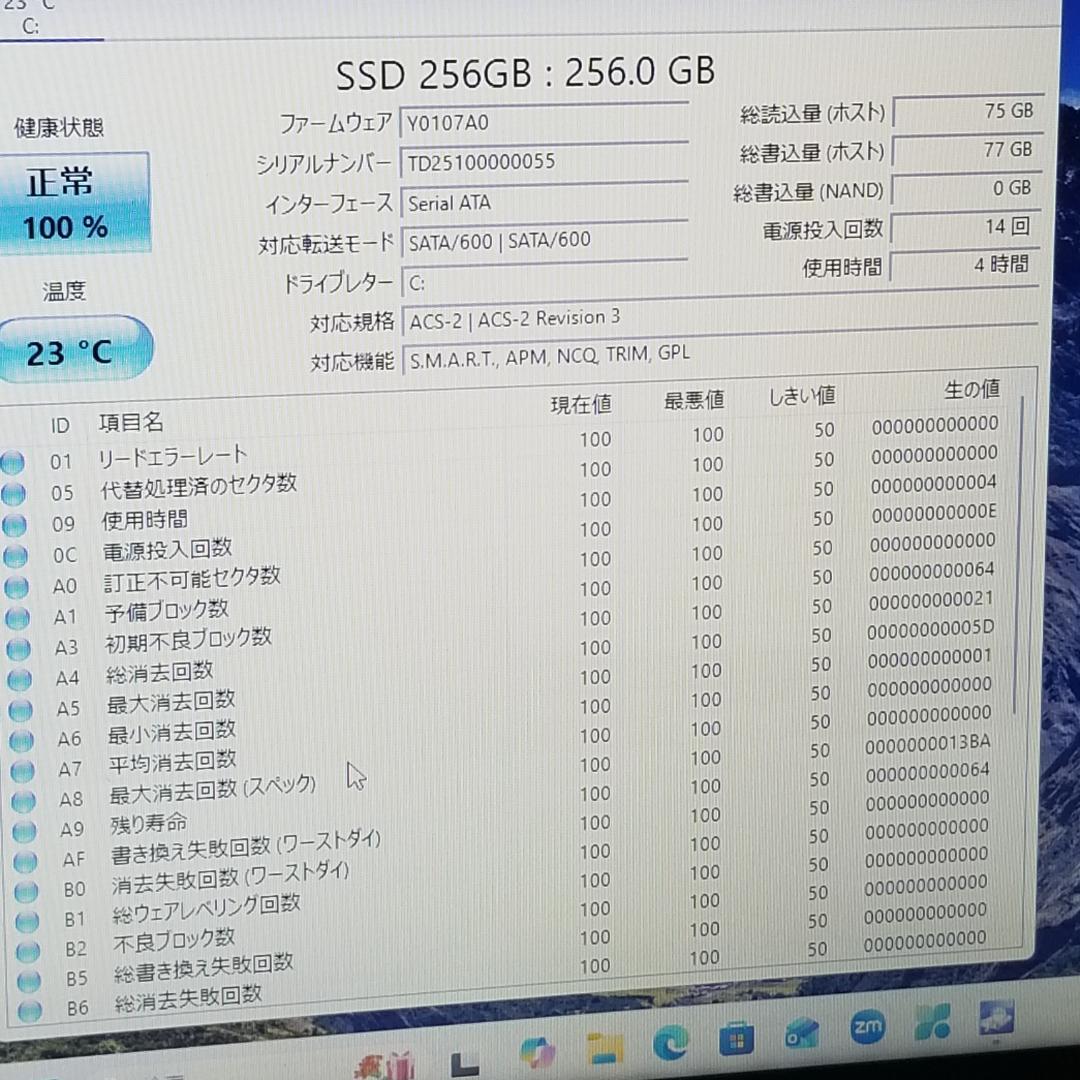Image resolution: width=1080 pixels, height=1080 pixels.
Task: Toggle indicator for 電源投入回数 attribute
Action: coord(15,552)
